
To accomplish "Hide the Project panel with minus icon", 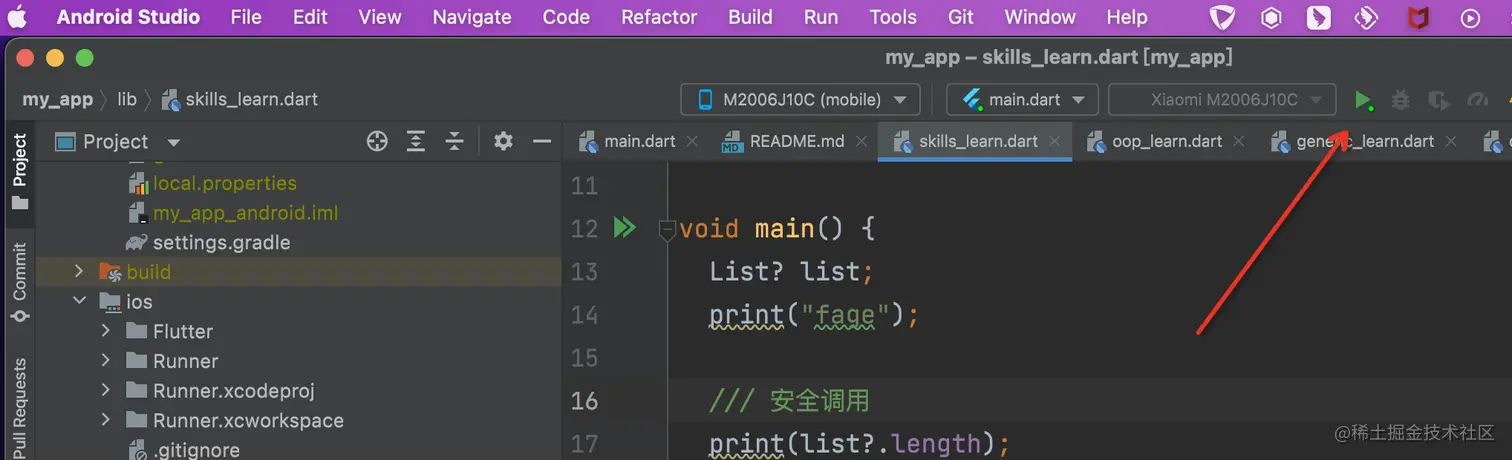I will tap(542, 142).
